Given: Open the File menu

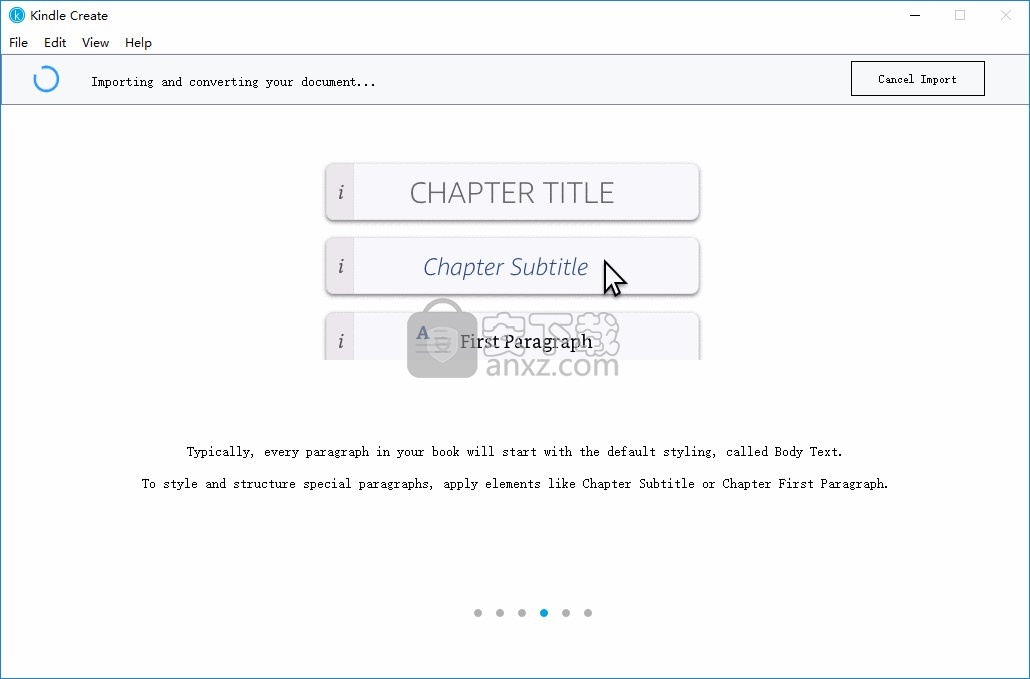Looking at the screenshot, I should coord(18,43).
